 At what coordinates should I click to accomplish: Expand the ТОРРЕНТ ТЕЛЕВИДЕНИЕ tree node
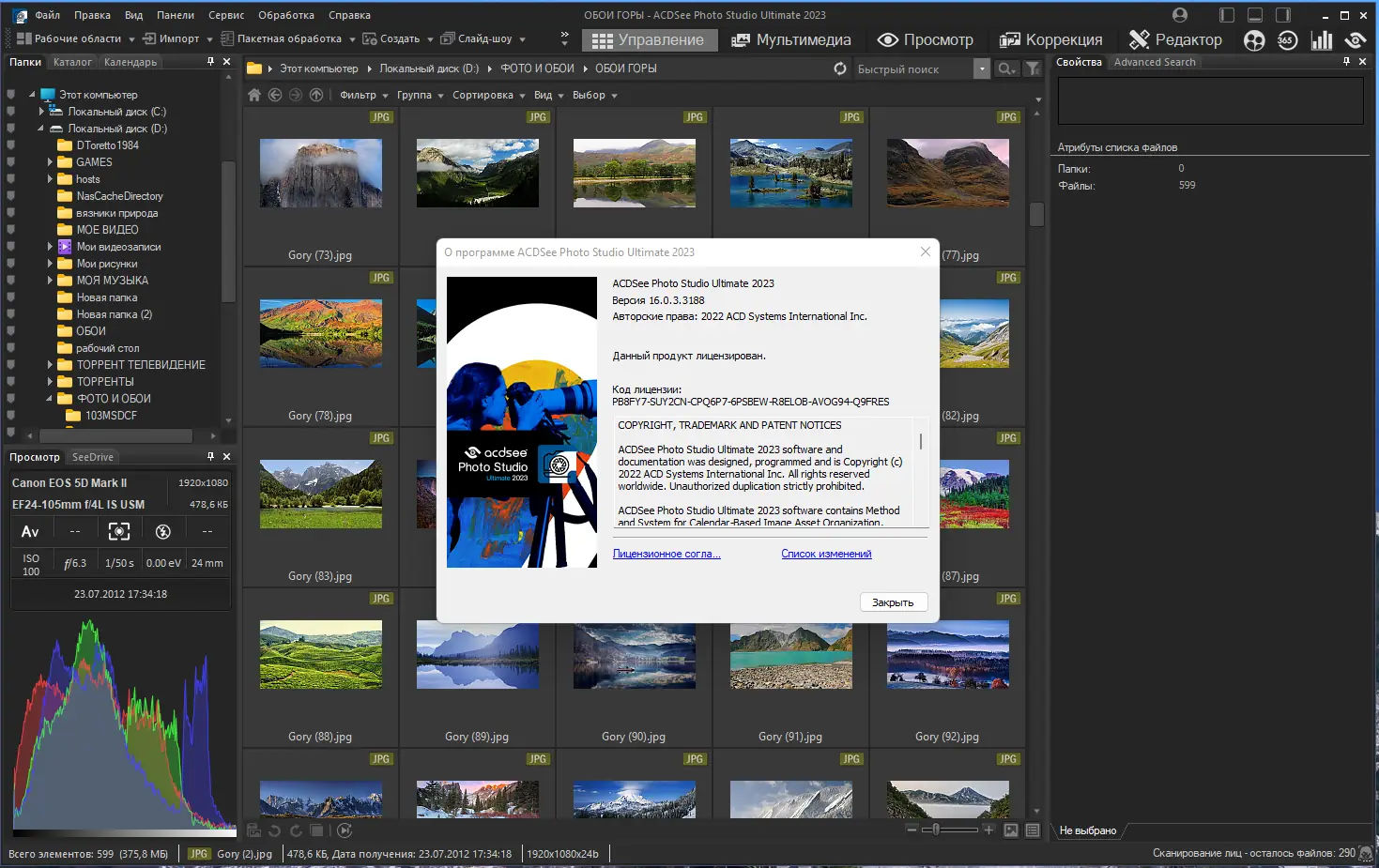tap(50, 365)
